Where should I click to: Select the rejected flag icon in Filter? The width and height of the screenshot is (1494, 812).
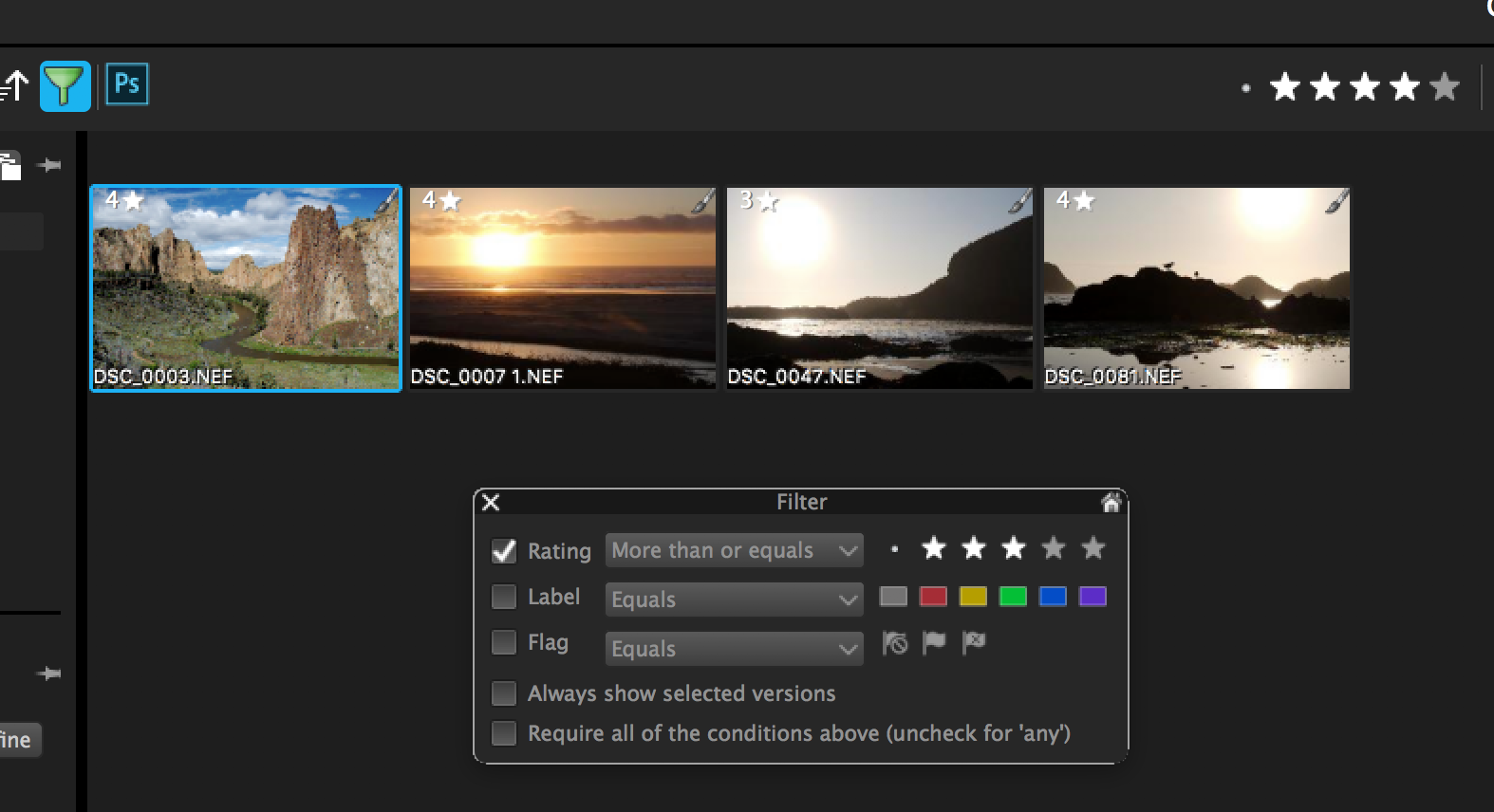coord(974,643)
